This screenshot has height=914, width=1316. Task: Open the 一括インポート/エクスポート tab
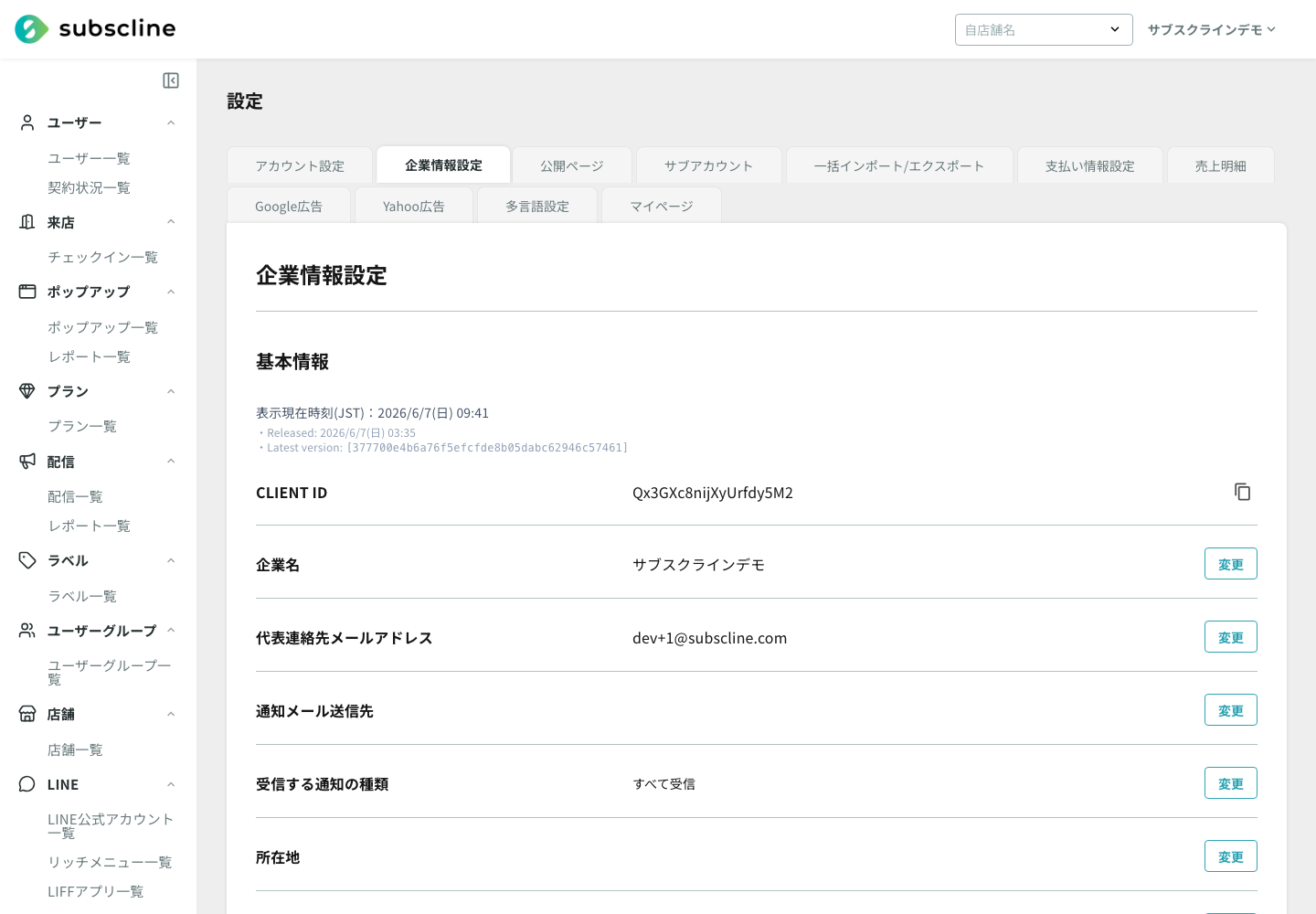(x=899, y=165)
